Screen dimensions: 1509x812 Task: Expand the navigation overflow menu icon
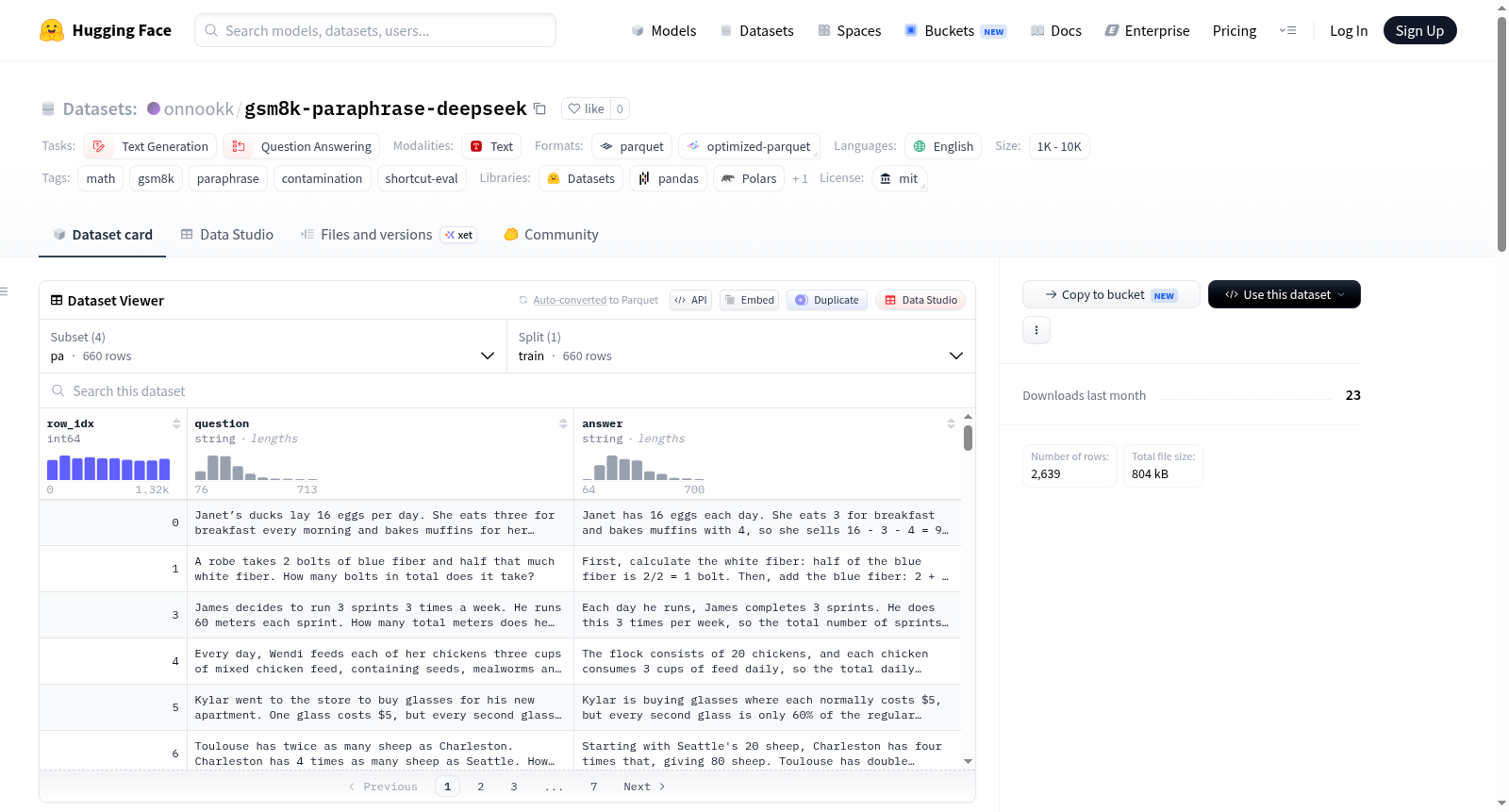click(1287, 30)
